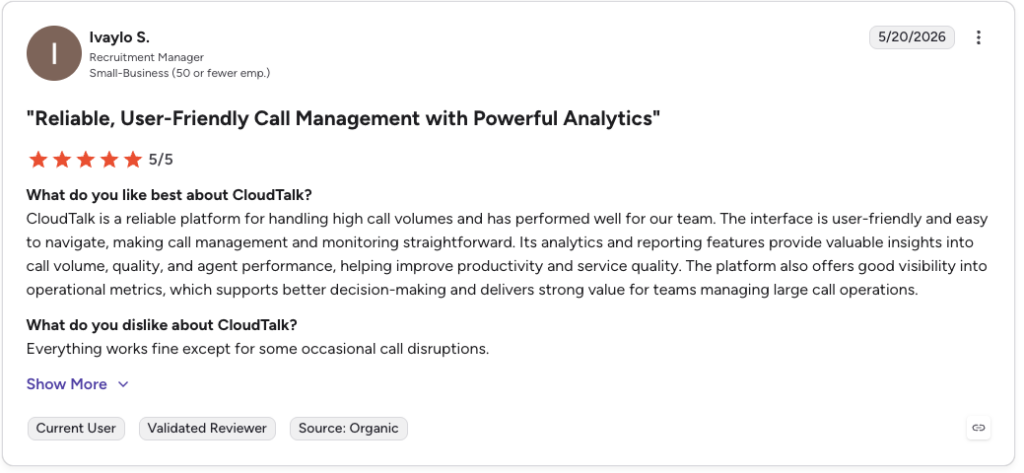Click the review title about Call Management
The width and height of the screenshot is (1024, 473).
(x=344, y=119)
